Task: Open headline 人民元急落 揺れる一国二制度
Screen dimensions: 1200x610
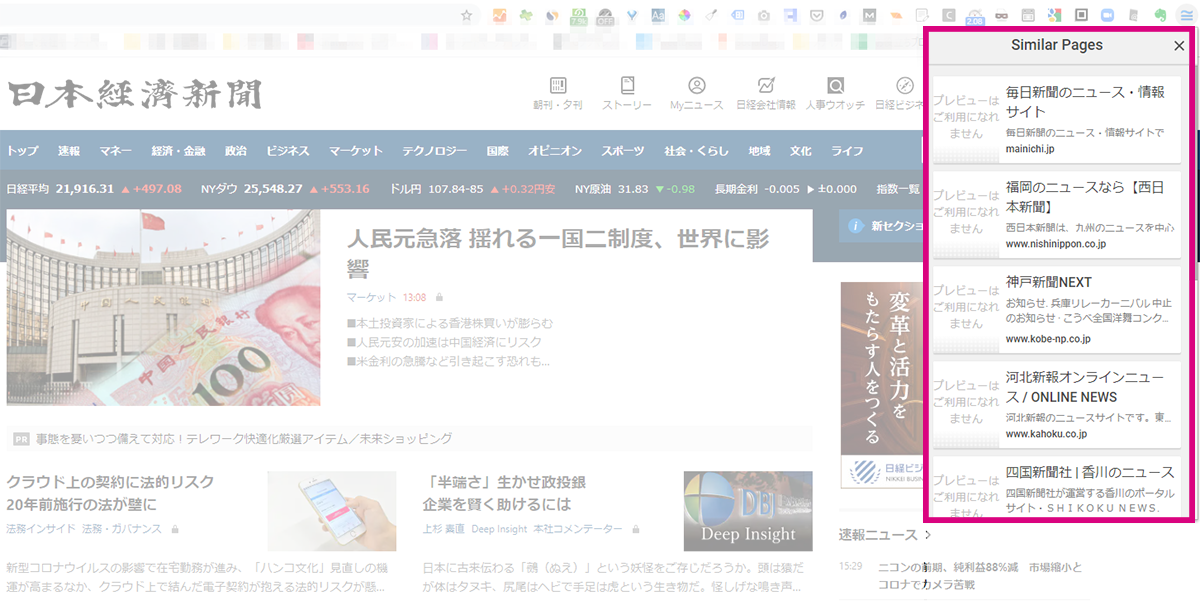Action: tap(558, 253)
